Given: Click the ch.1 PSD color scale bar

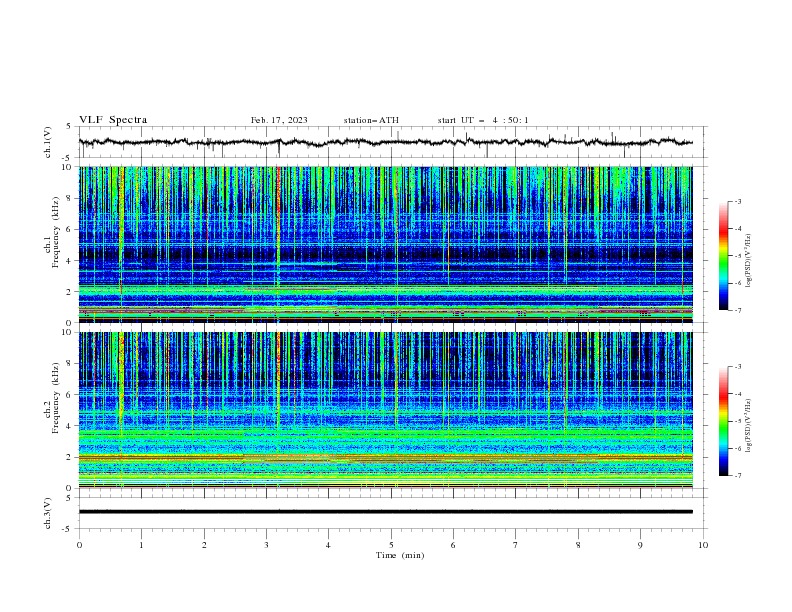Looking at the screenshot, I should point(723,256).
